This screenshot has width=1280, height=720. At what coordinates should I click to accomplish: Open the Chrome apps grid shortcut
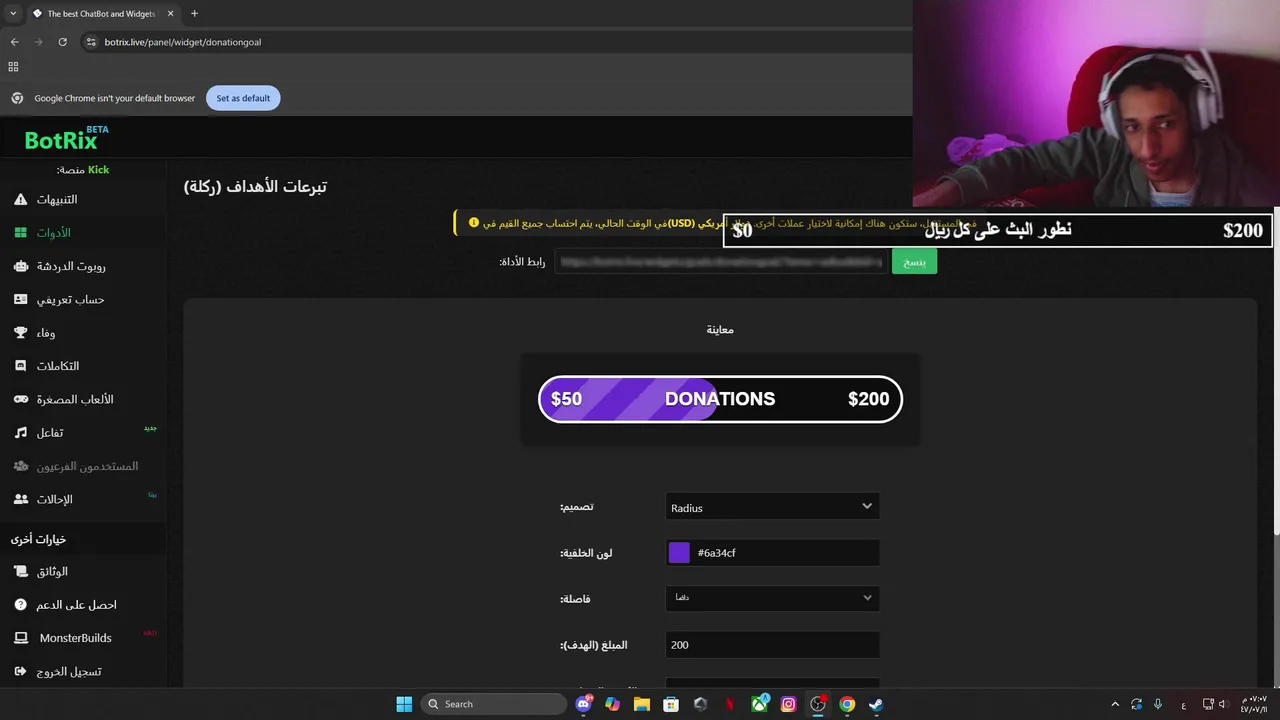click(13, 67)
